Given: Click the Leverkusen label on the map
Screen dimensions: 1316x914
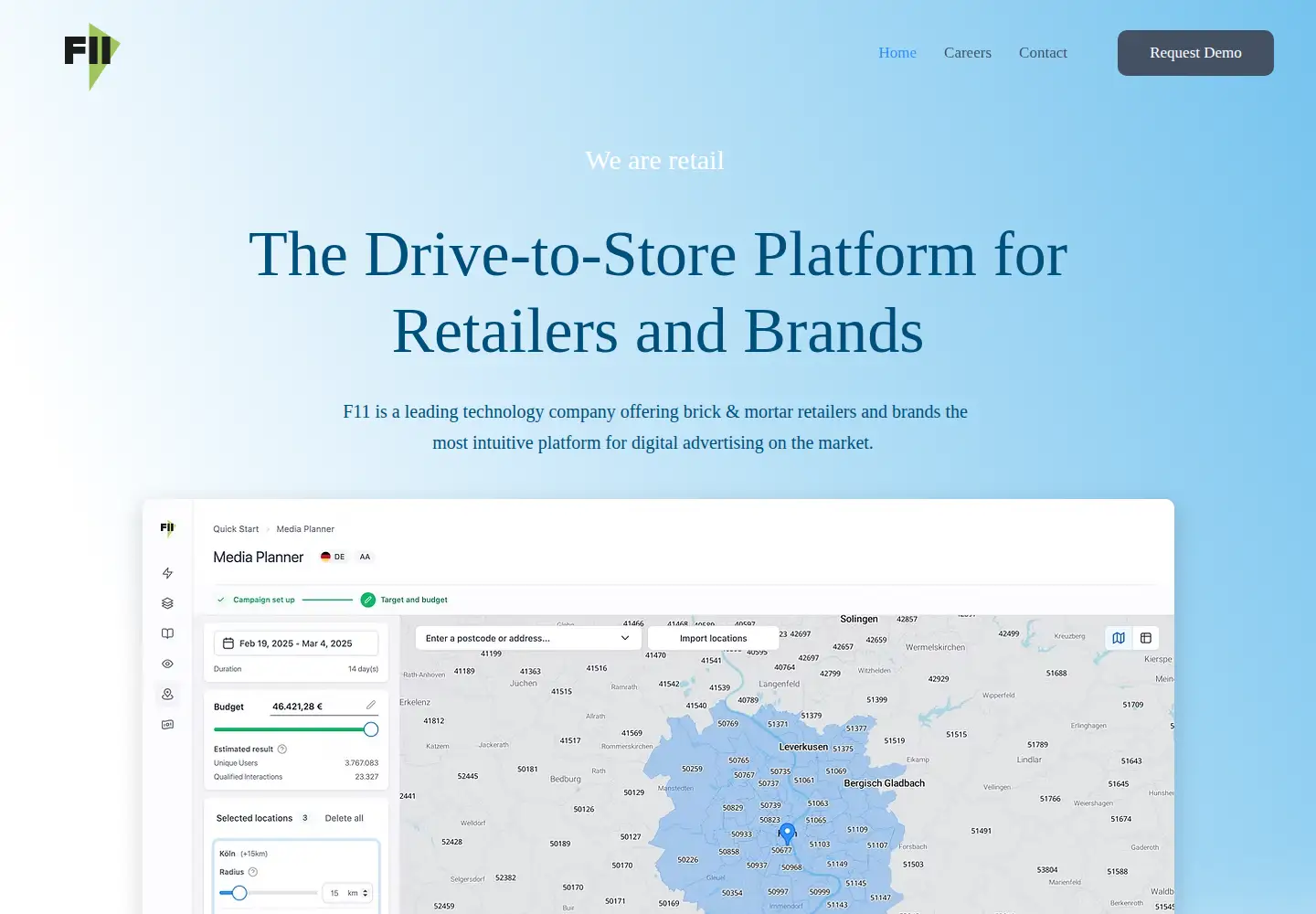Looking at the screenshot, I should pyautogui.click(x=803, y=747).
